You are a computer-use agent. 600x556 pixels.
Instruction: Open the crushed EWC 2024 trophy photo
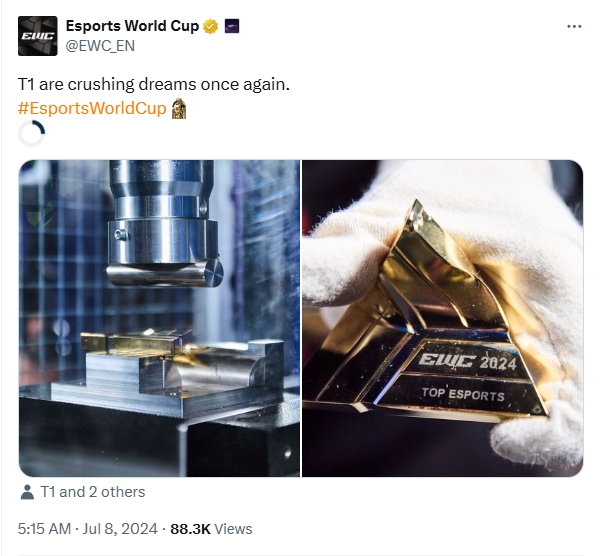[443, 318]
